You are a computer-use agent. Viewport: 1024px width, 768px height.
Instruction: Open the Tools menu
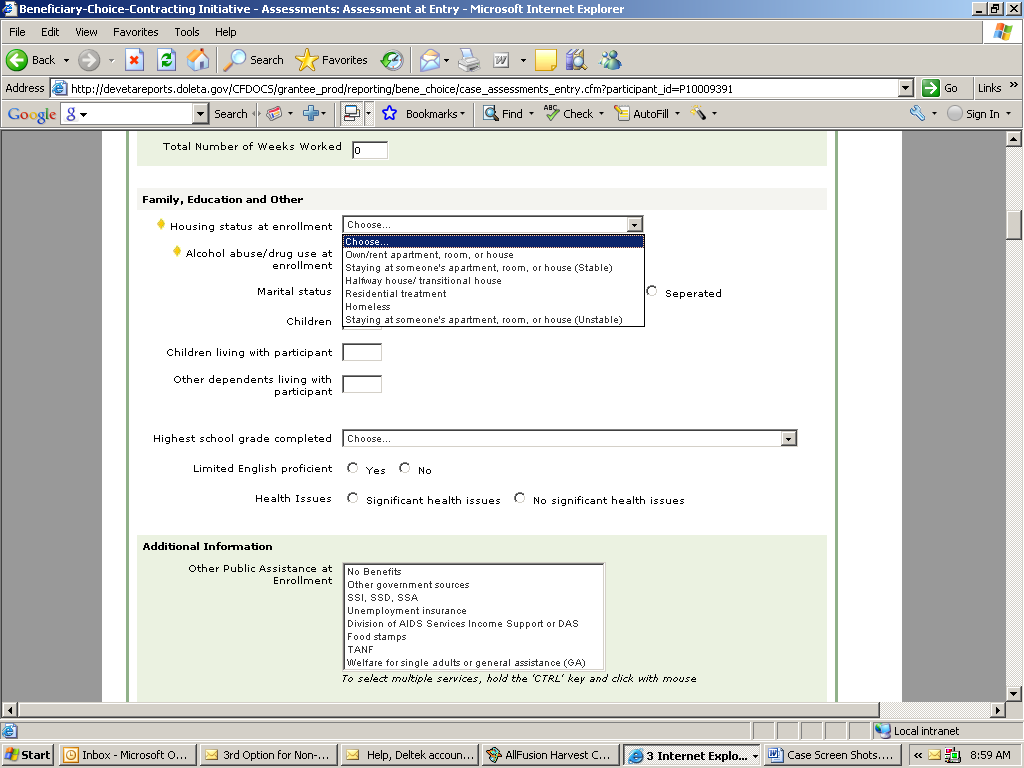coord(187,32)
